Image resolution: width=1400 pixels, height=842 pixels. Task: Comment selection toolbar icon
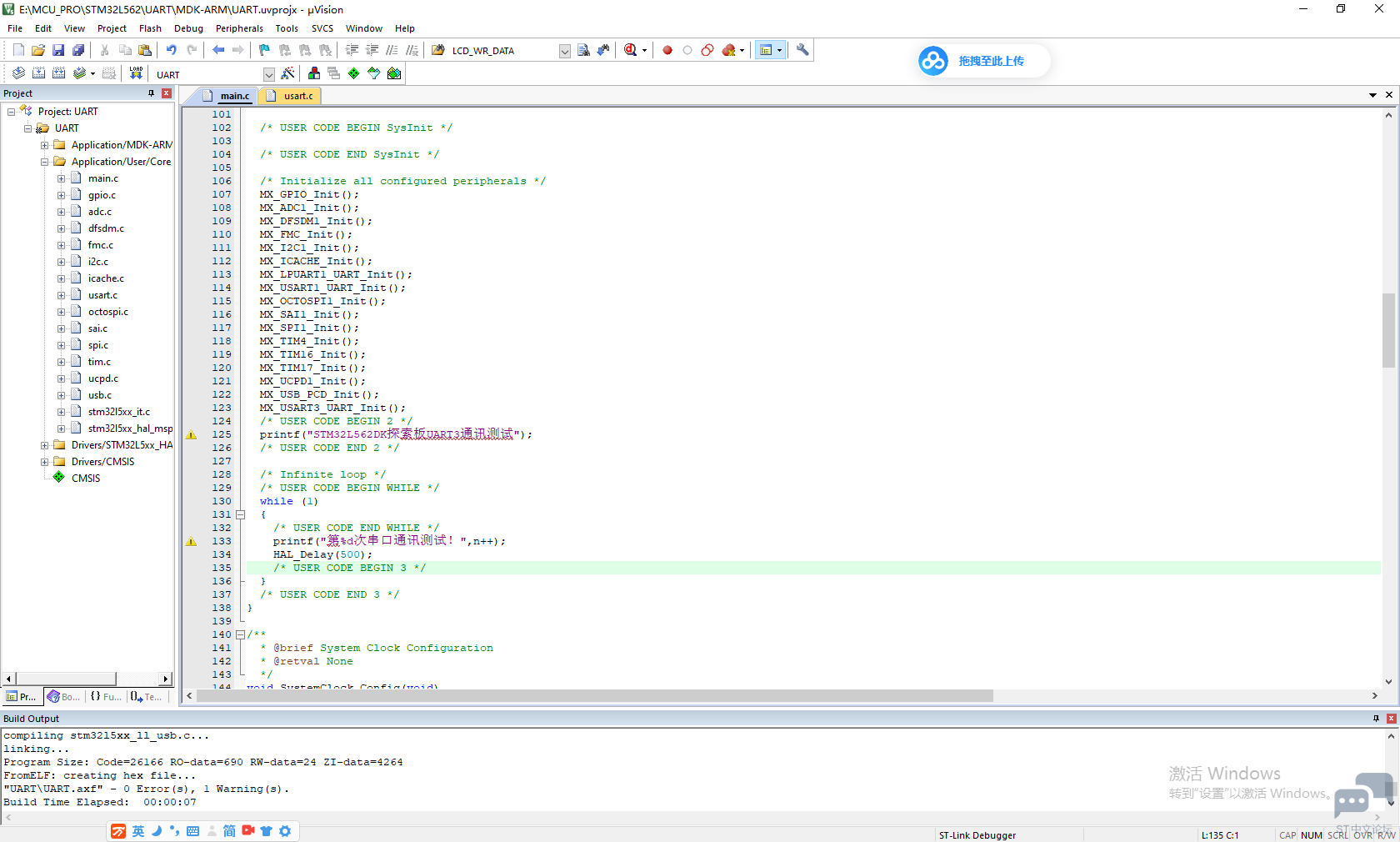point(392,50)
